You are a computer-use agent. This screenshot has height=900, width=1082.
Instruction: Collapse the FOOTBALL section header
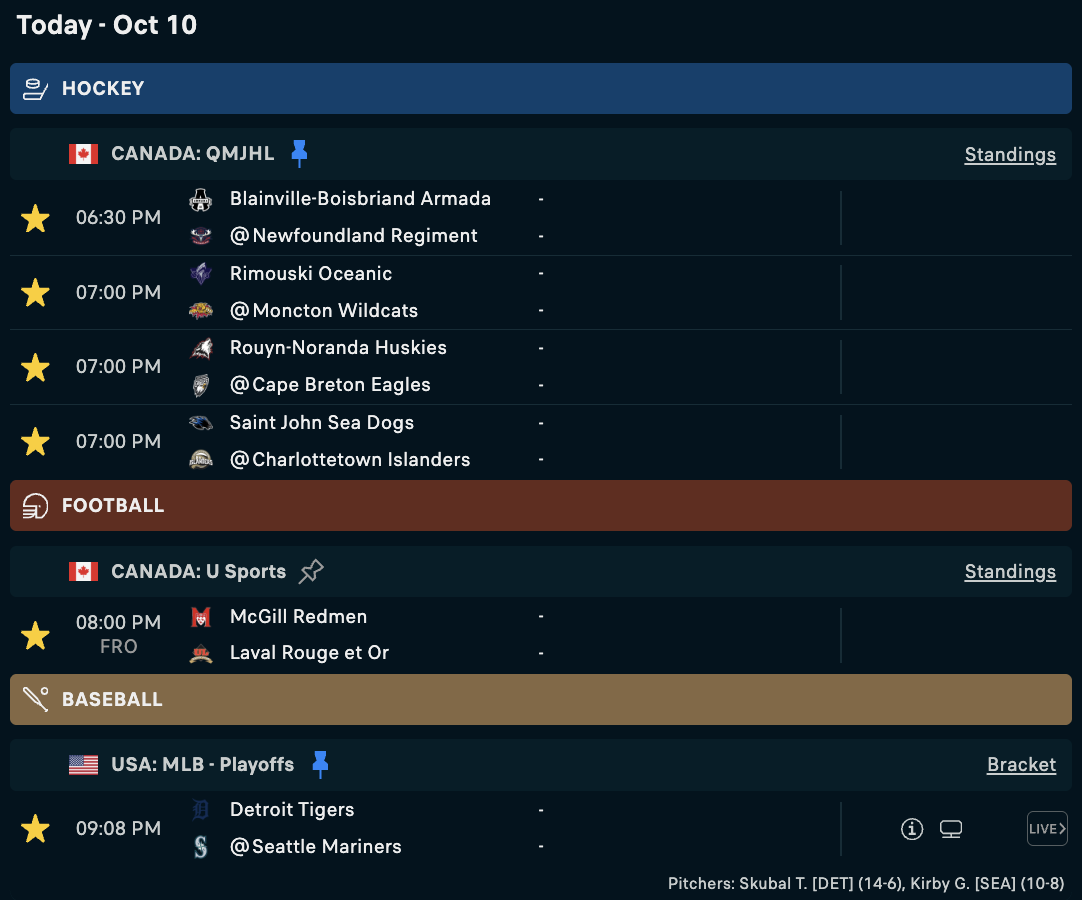tap(540, 505)
